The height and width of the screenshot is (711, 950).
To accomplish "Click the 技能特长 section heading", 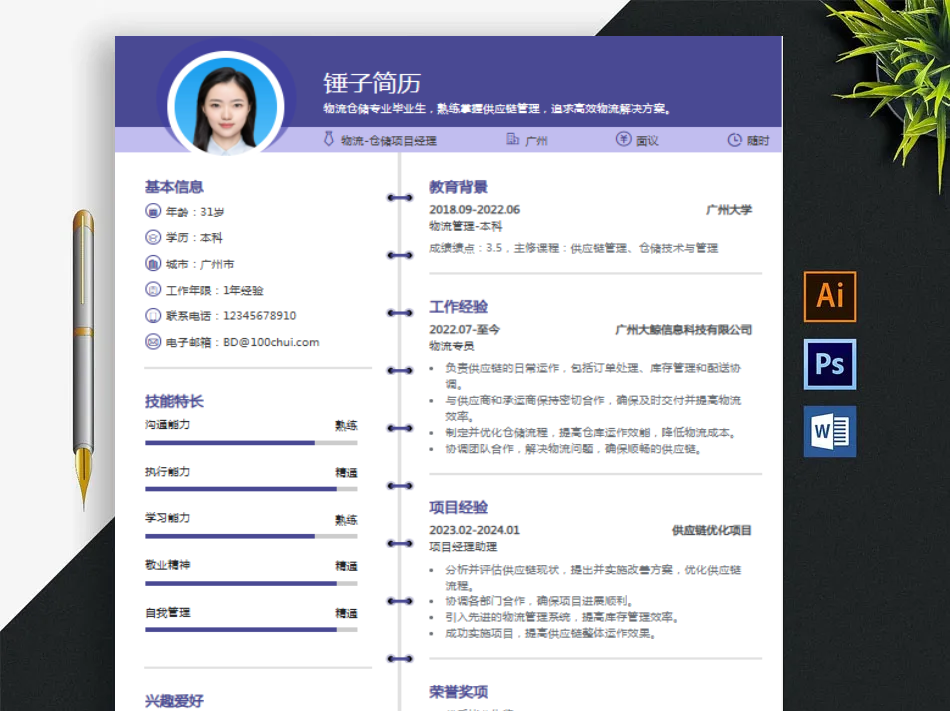I will tap(174, 401).
